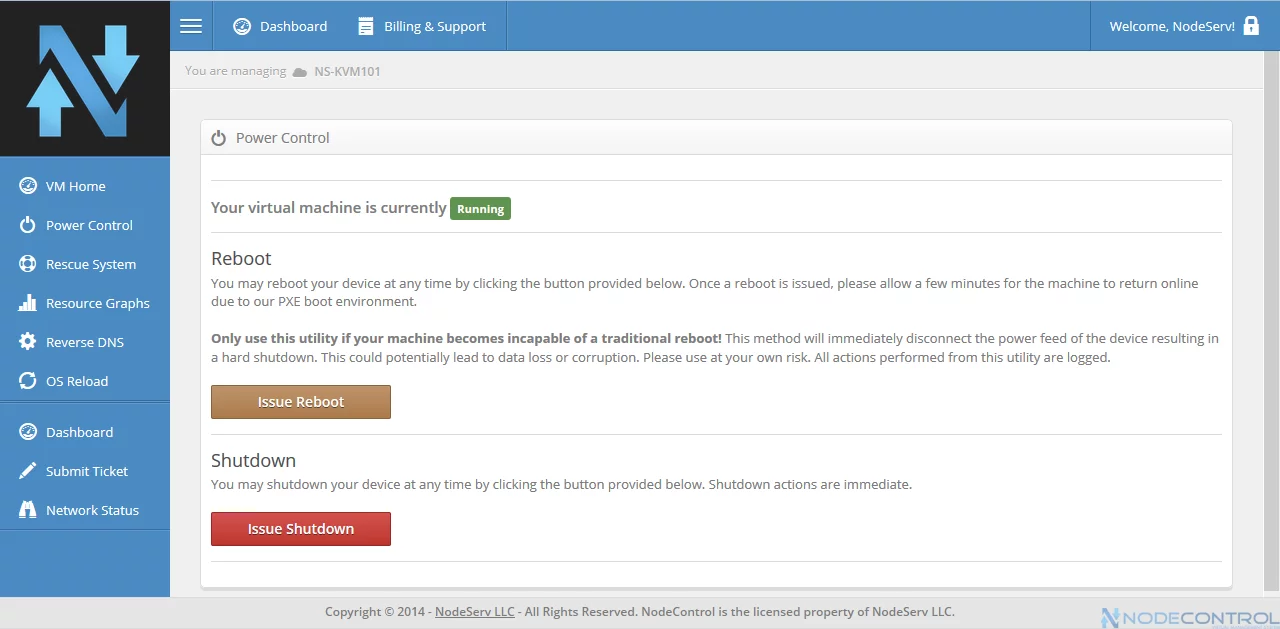1280x629 pixels.
Task: Open Billing & Support in the top bar
Action: 422,26
